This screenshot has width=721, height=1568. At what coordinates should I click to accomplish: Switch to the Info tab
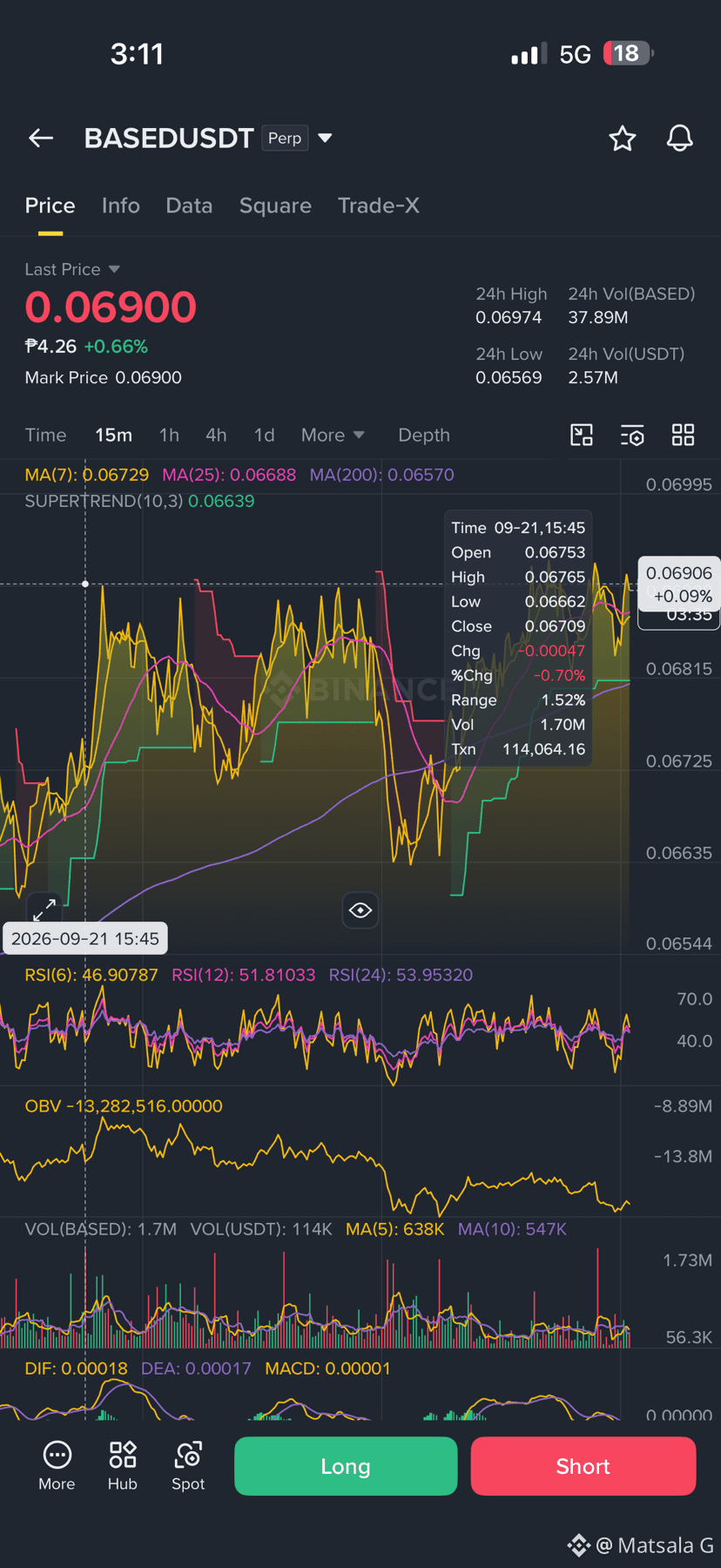120,206
